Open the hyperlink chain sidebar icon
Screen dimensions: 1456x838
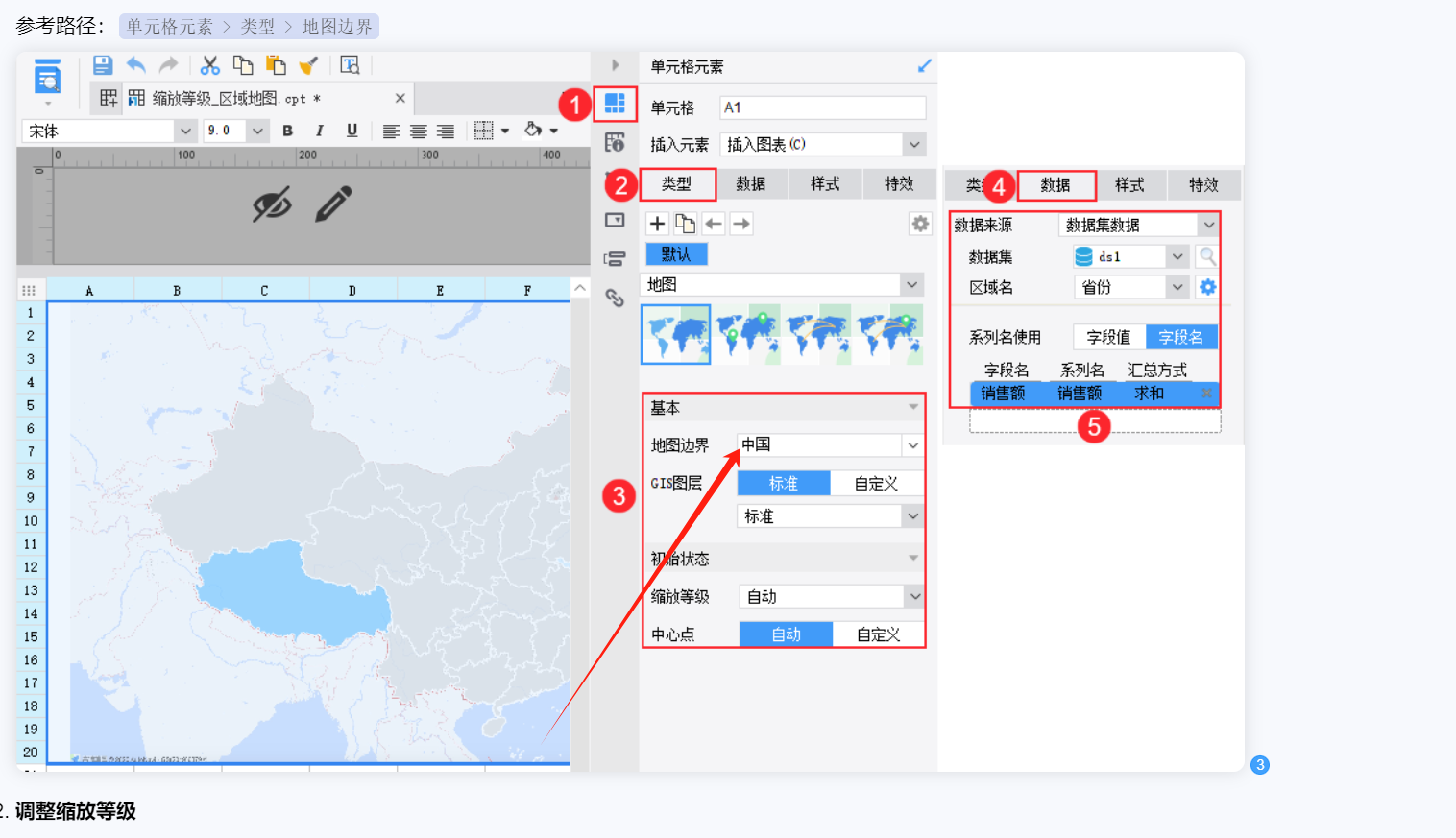click(615, 298)
